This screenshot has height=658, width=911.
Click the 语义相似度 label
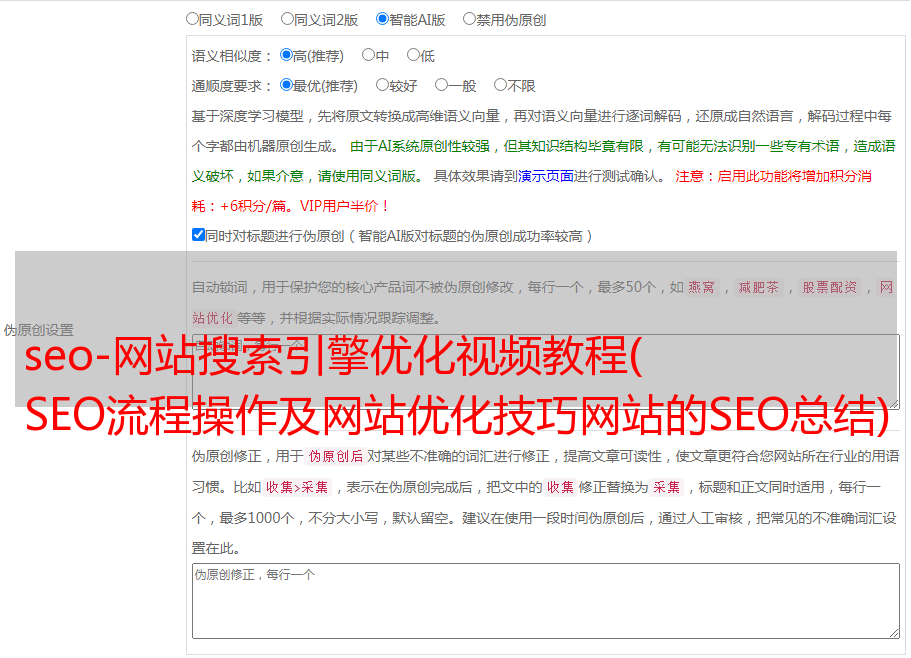[x=231, y=56]
